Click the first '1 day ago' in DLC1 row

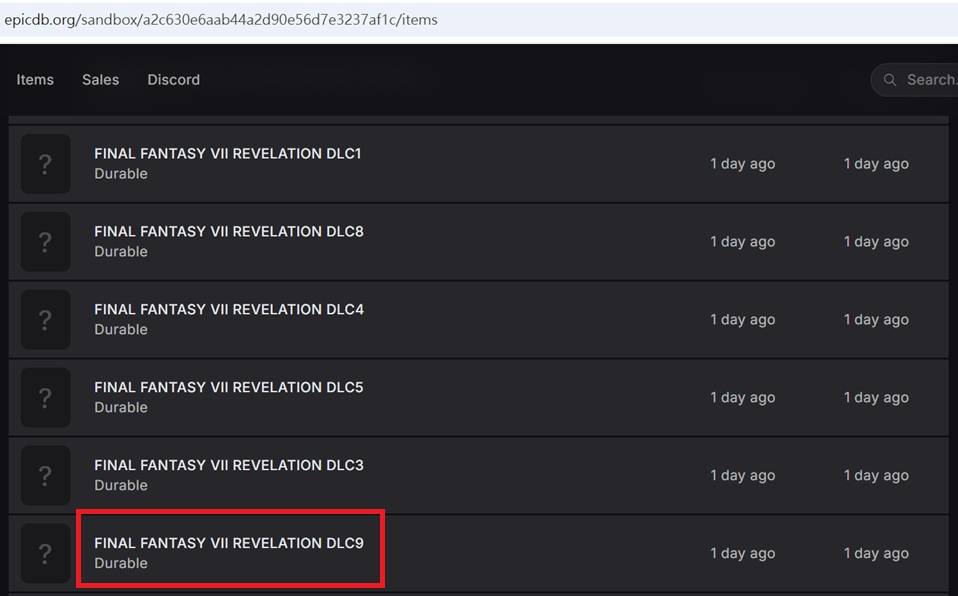coord(742,164)
